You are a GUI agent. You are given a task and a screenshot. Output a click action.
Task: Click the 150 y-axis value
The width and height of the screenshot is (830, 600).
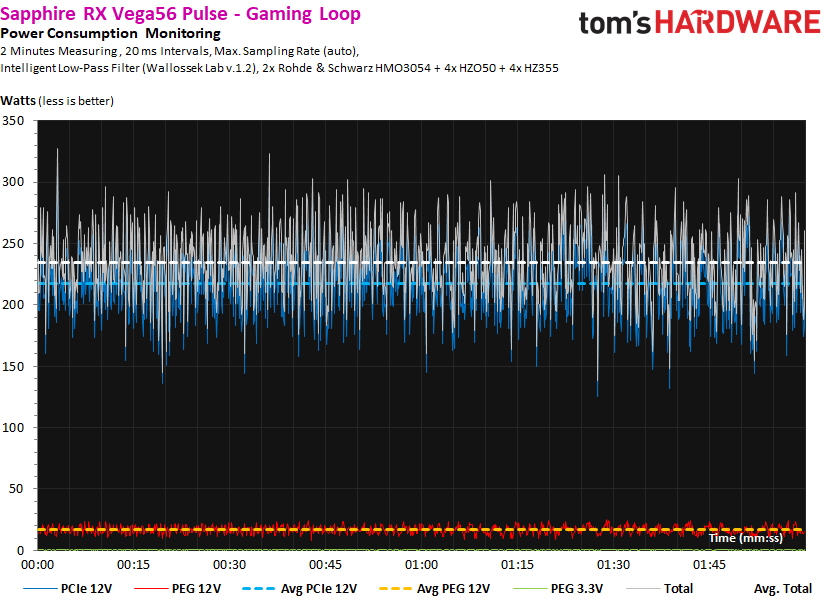tap(13, 366)
